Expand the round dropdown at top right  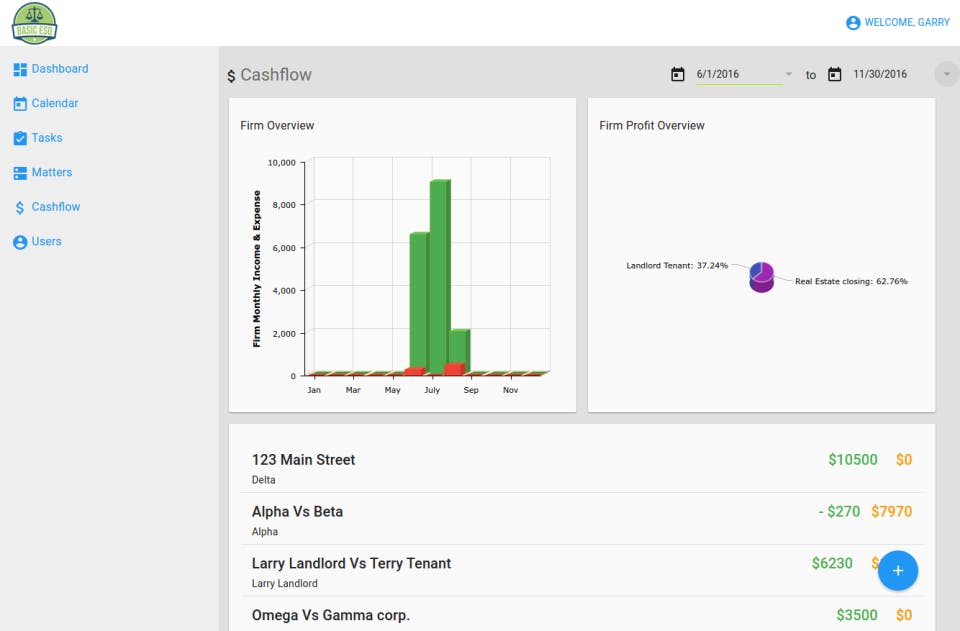[x=947, y=74]
